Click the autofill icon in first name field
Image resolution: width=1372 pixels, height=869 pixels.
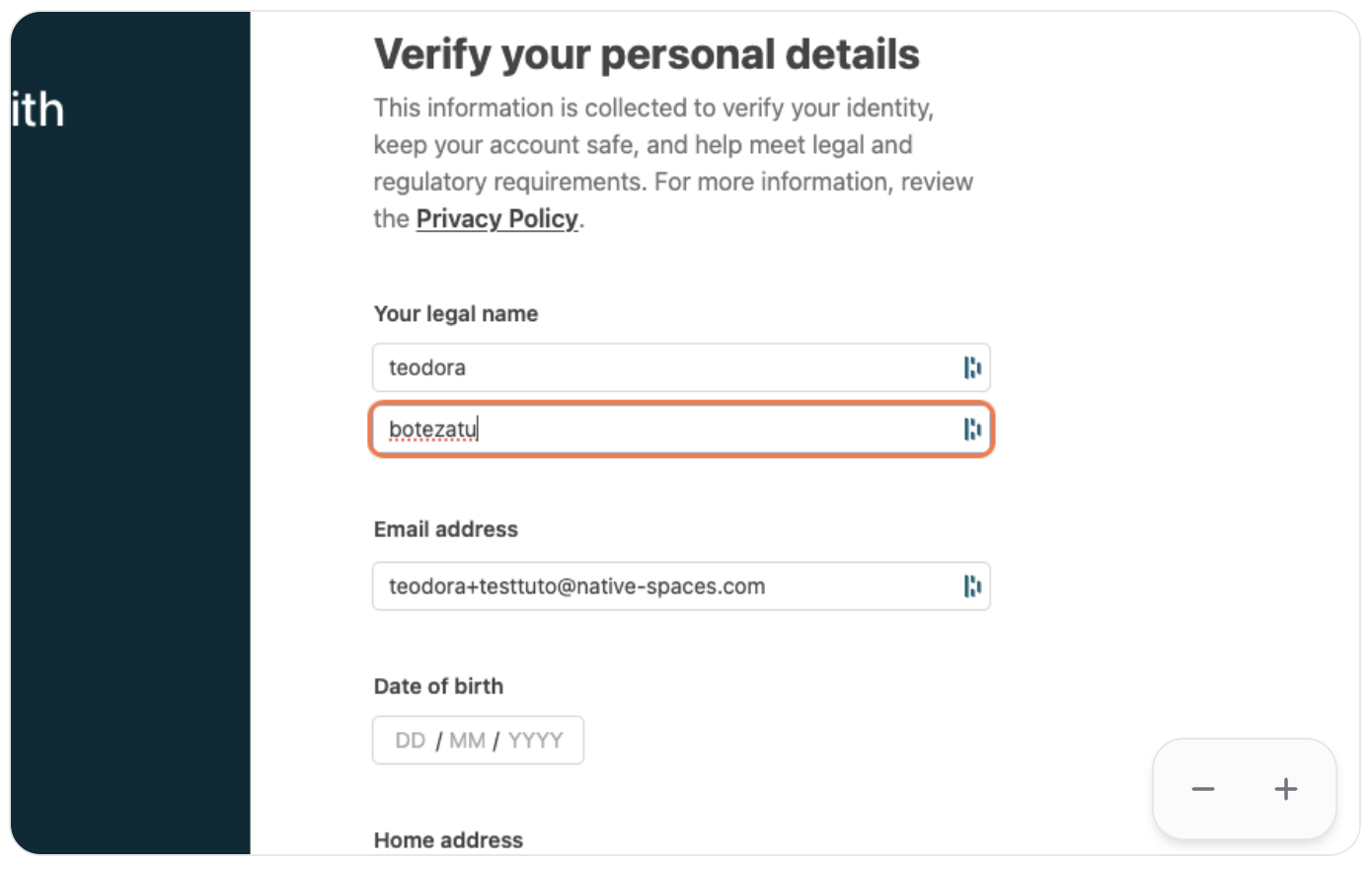click(x=972, y=367)
